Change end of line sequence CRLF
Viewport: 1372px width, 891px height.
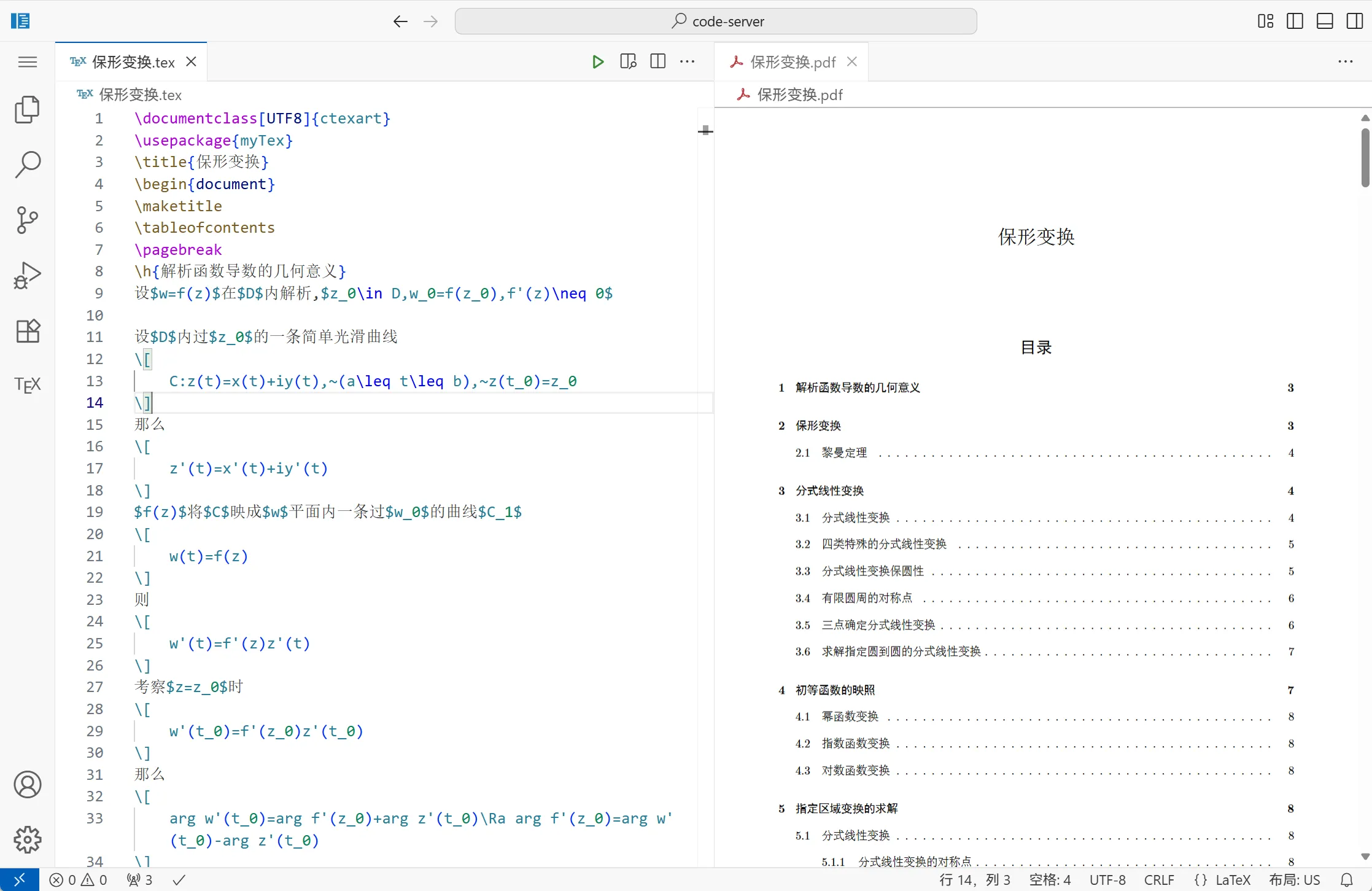1159,880
